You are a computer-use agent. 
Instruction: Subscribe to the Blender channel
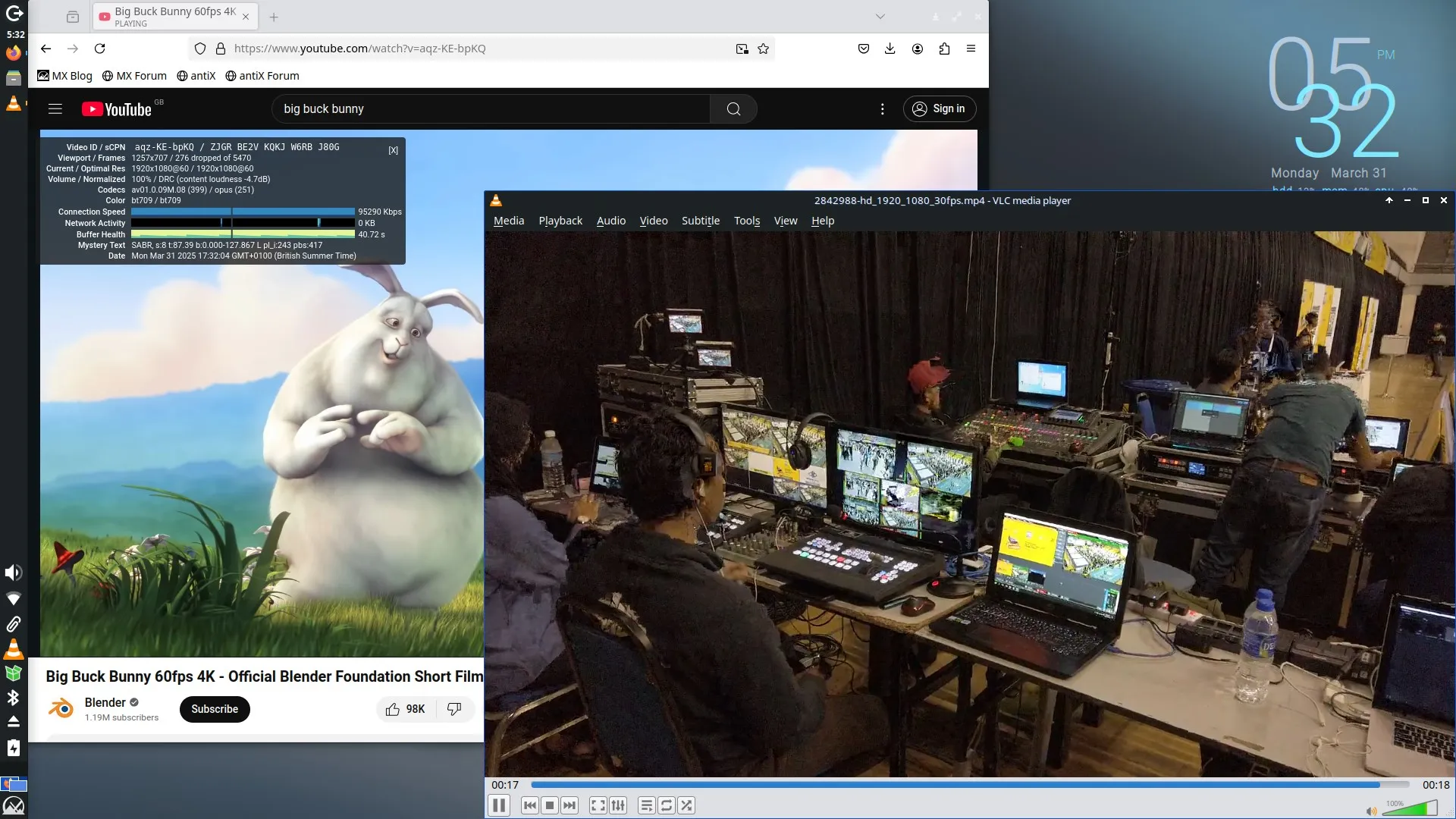tap(215, 709)
